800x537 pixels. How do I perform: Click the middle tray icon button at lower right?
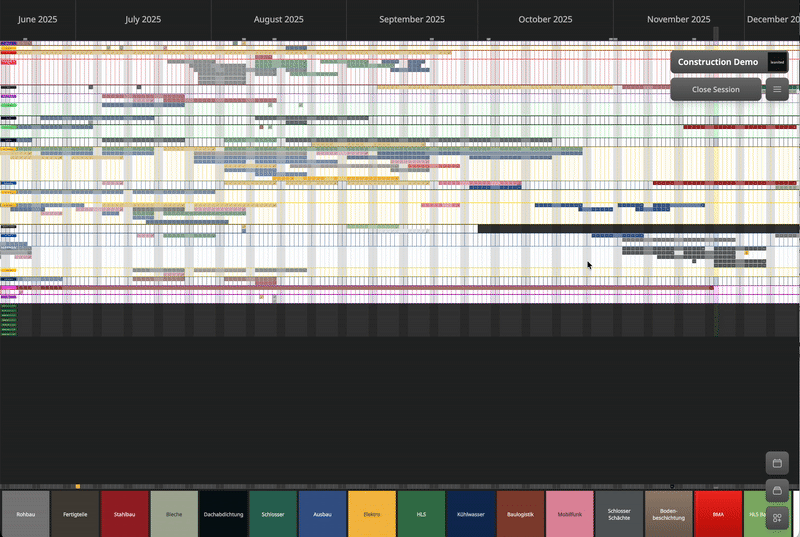(777, 491)
